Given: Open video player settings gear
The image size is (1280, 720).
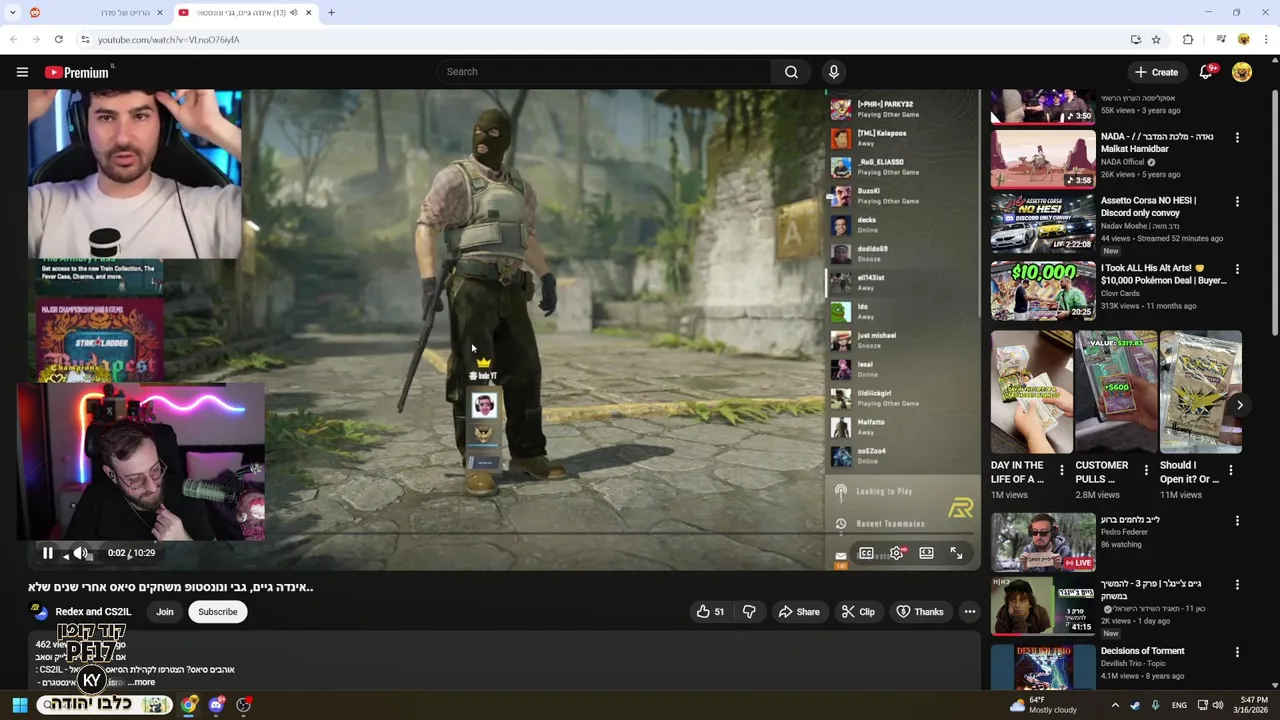Looking at the screenshot, I should click(896, 553).
